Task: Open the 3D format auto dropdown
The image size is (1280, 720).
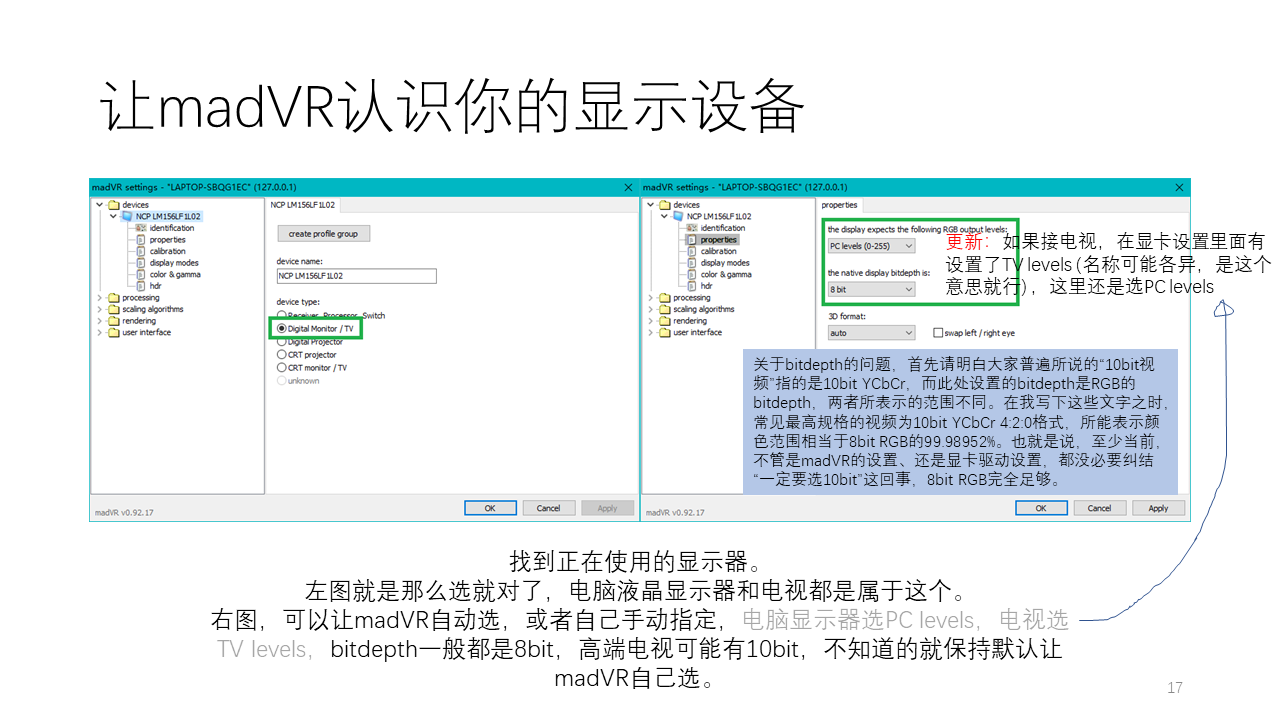Action: [871, 333]
